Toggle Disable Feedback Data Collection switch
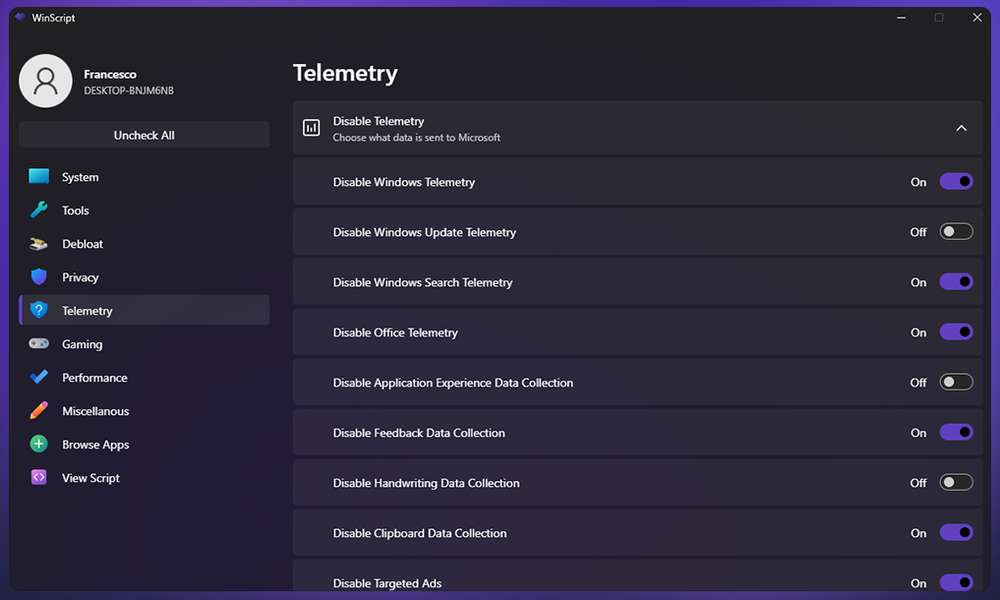Screen dimensions: 1000x600 tap(956, 432)
